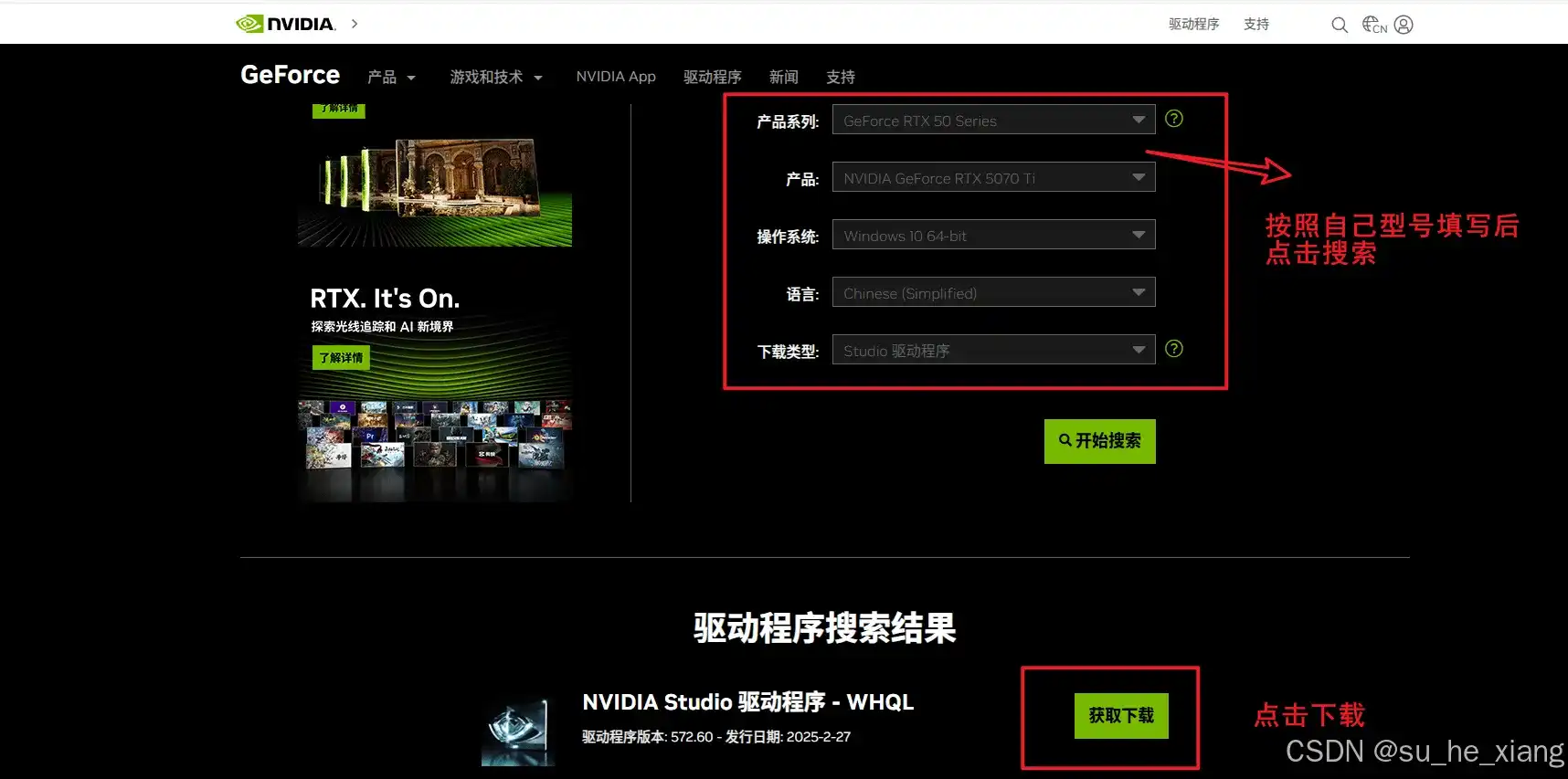The image size is (1568, 779).
Task: Click the NVIDIA logo
Action: 286,24
